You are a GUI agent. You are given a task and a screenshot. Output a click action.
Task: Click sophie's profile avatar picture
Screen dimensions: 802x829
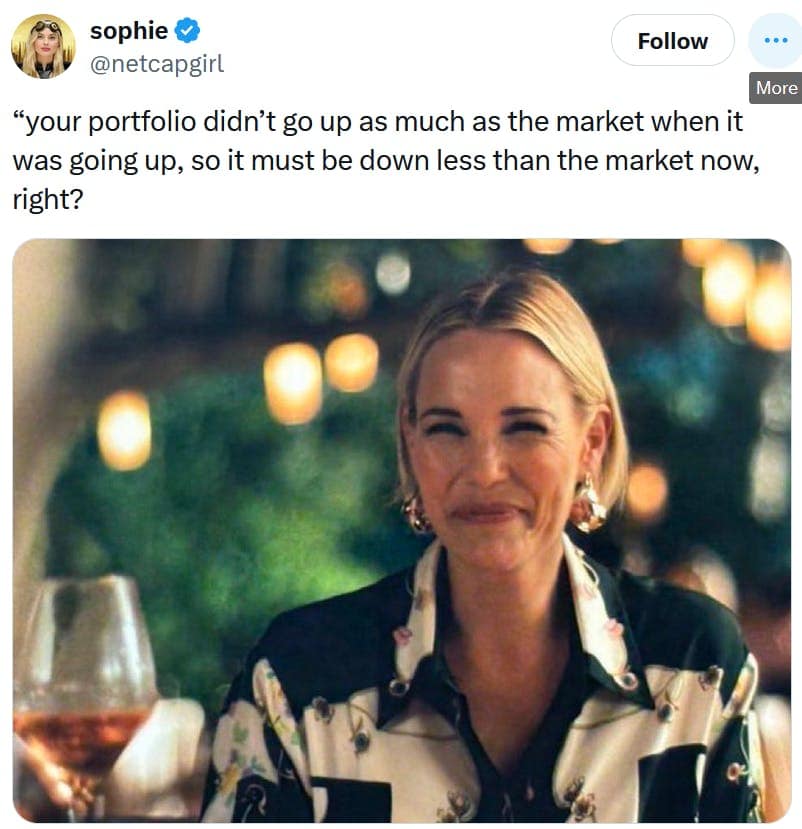click(43, 46)
